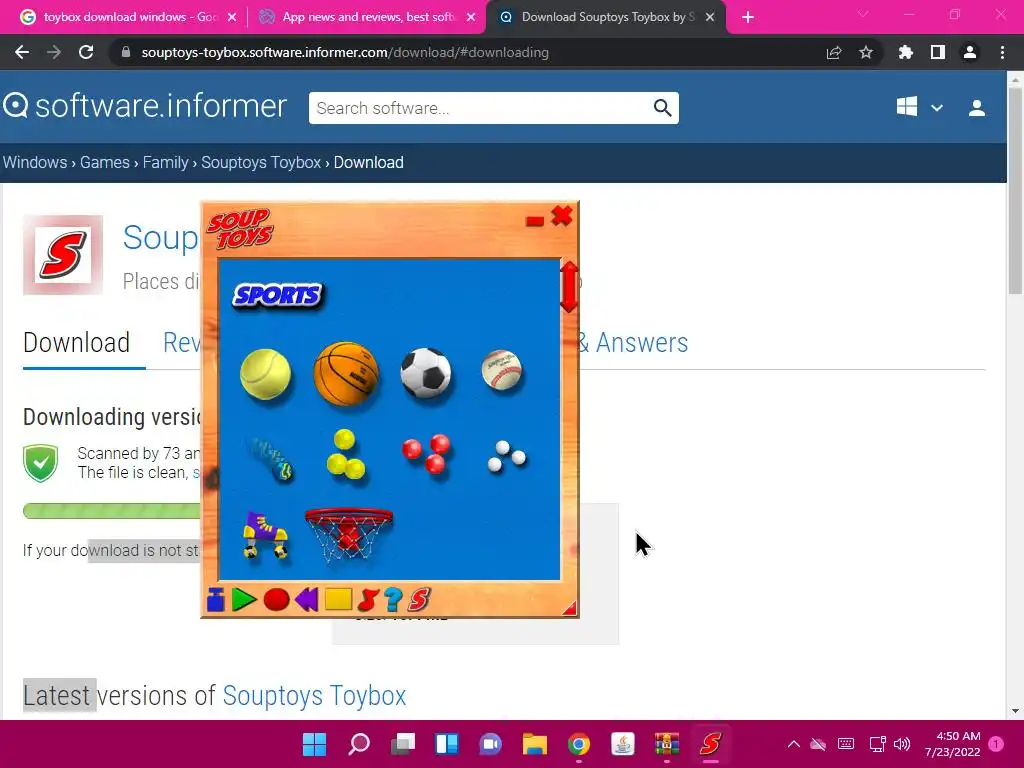The image size is (1024, 768).
Task: Click the red up-down arrow in Toybox
Action: [569, 287]
